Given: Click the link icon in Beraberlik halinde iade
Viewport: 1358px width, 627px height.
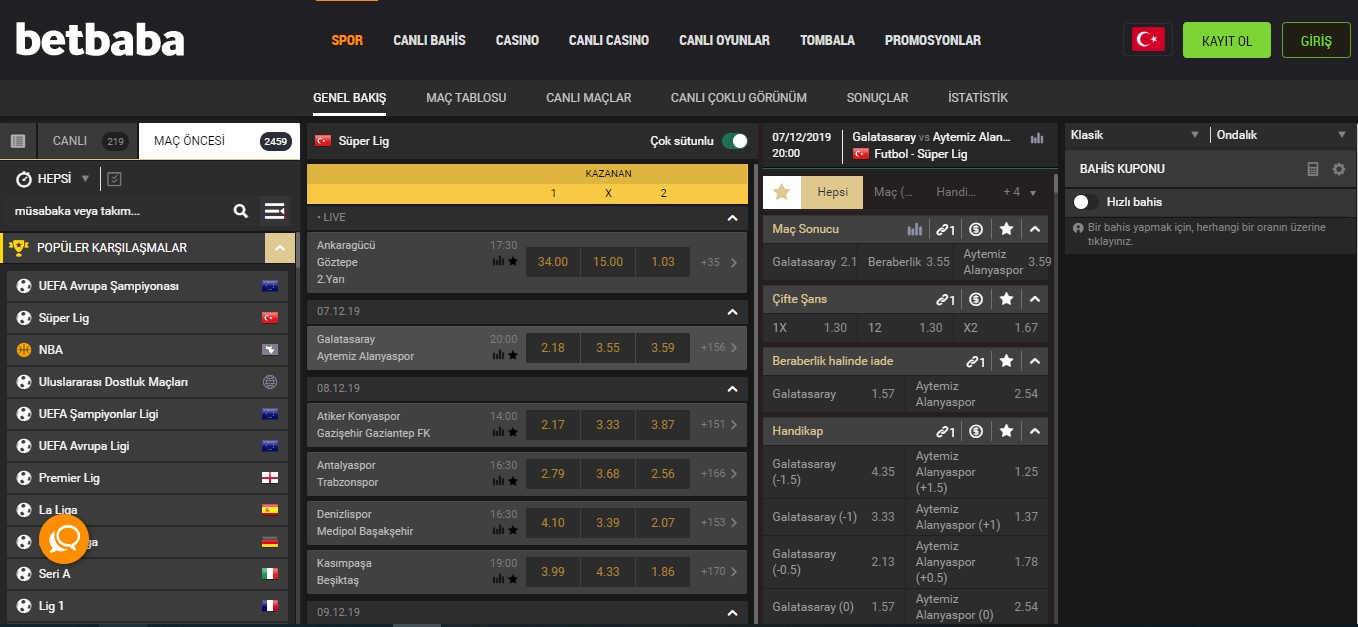Looking at the screenshot, I should coord(975,361).
